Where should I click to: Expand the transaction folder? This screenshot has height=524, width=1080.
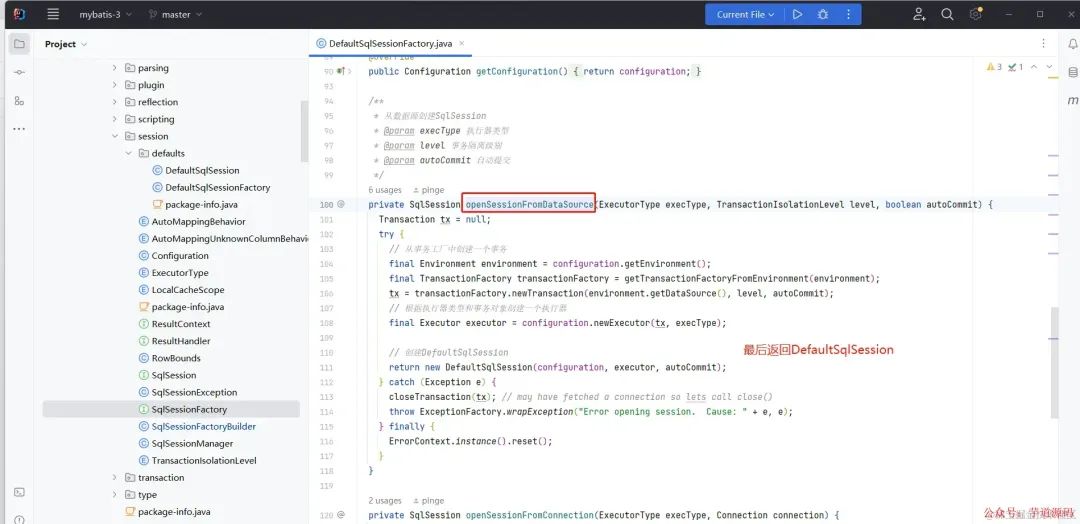pyautogui.click(x=114, y=478)
